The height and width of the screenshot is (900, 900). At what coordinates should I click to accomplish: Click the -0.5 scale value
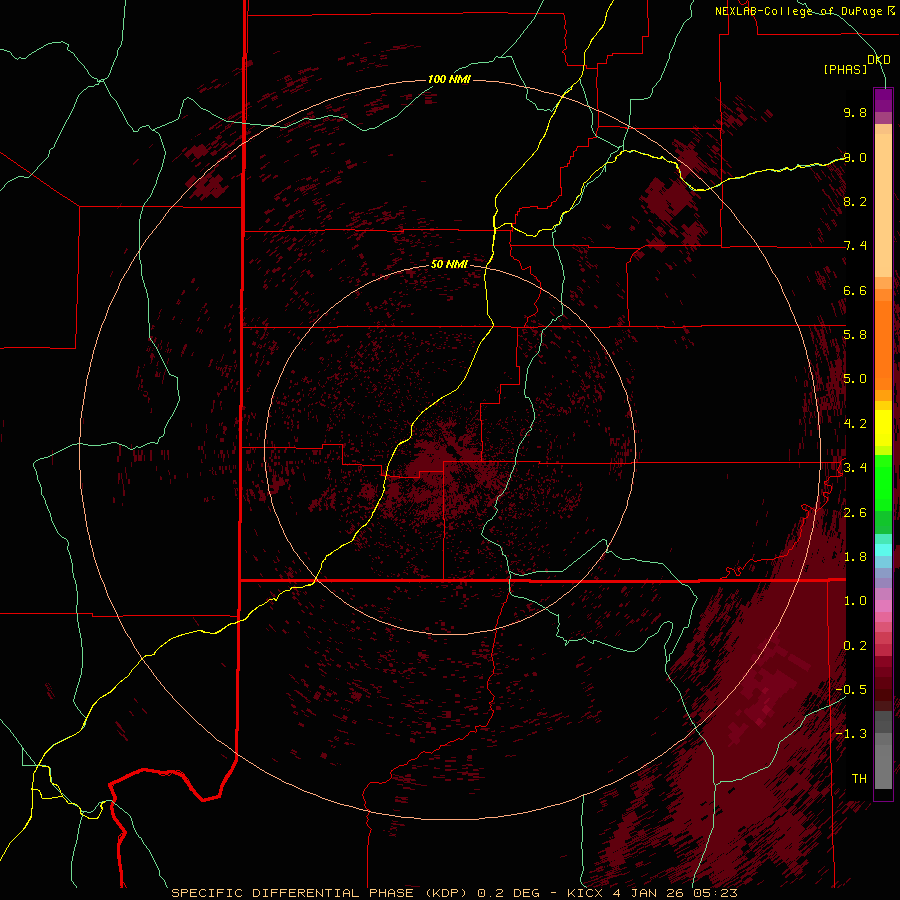(852, 690)
